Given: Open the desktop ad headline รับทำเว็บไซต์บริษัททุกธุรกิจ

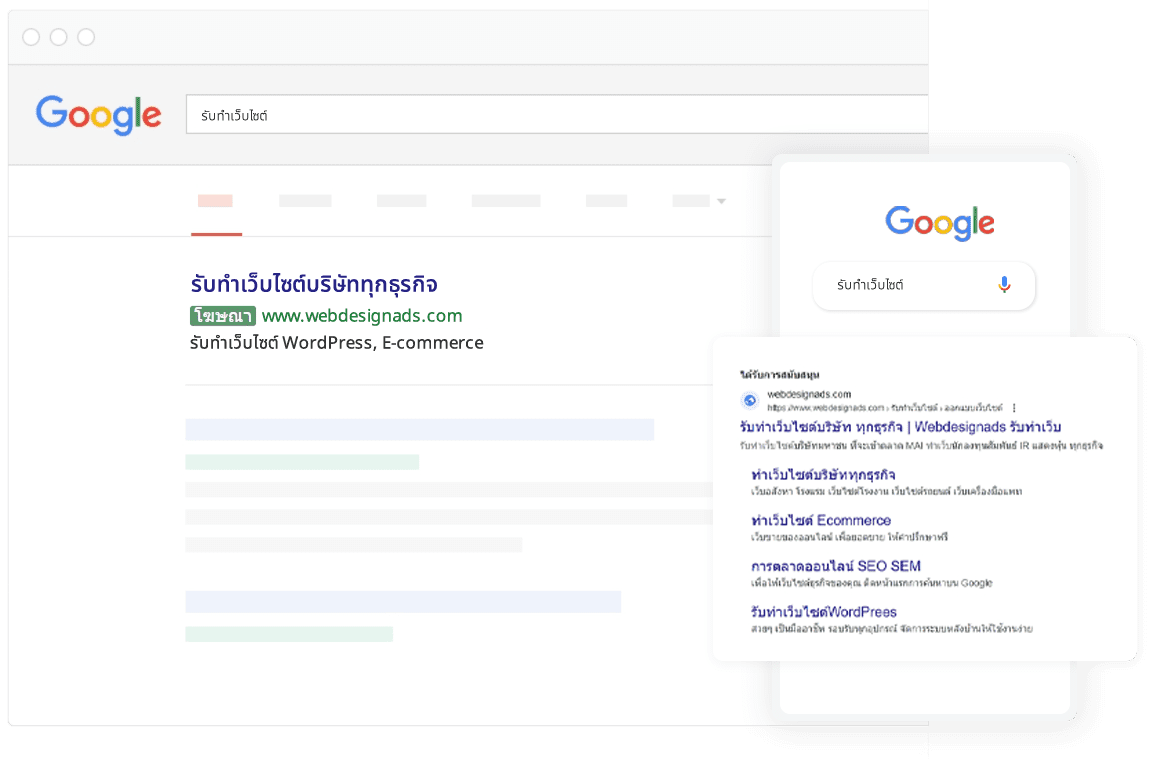Looking at the screenshot, I should coord(314,285).
